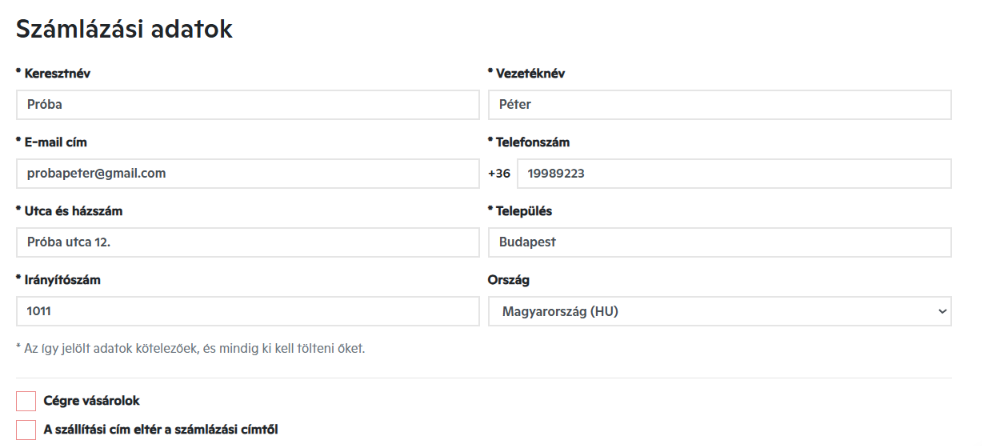Click the Telefonszám field with 19989223

point(734,174)
